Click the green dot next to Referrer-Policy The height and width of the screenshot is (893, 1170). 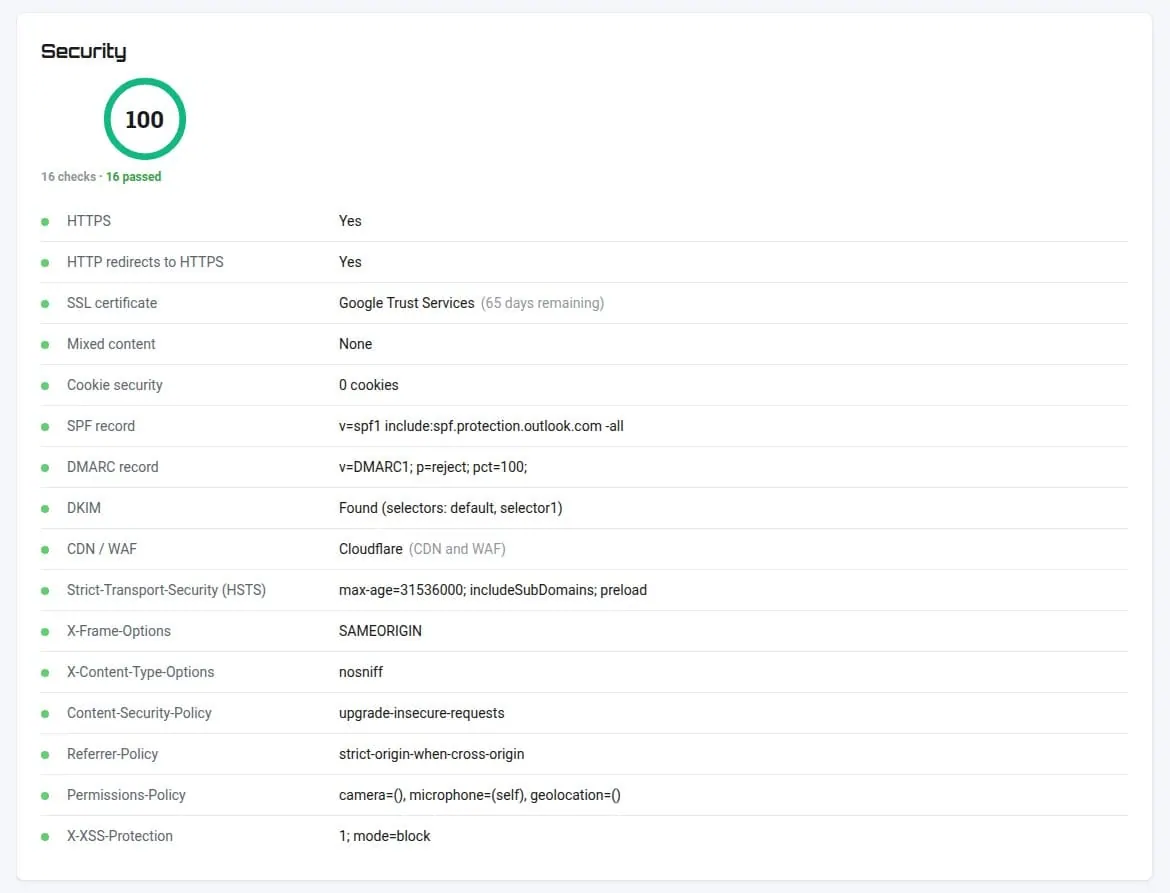45,755
